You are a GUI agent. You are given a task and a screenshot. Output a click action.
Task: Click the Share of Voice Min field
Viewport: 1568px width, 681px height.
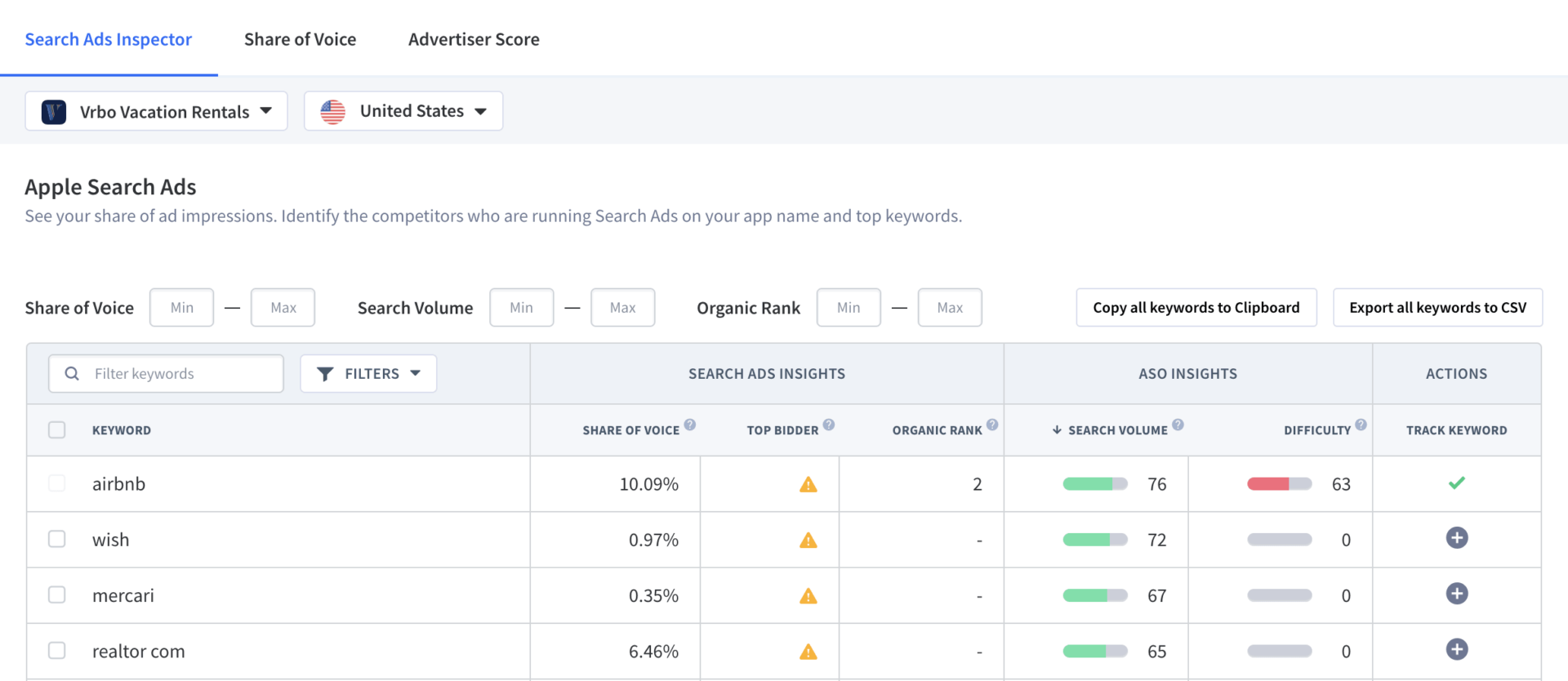pyautogui.click(x=181, y=308)
